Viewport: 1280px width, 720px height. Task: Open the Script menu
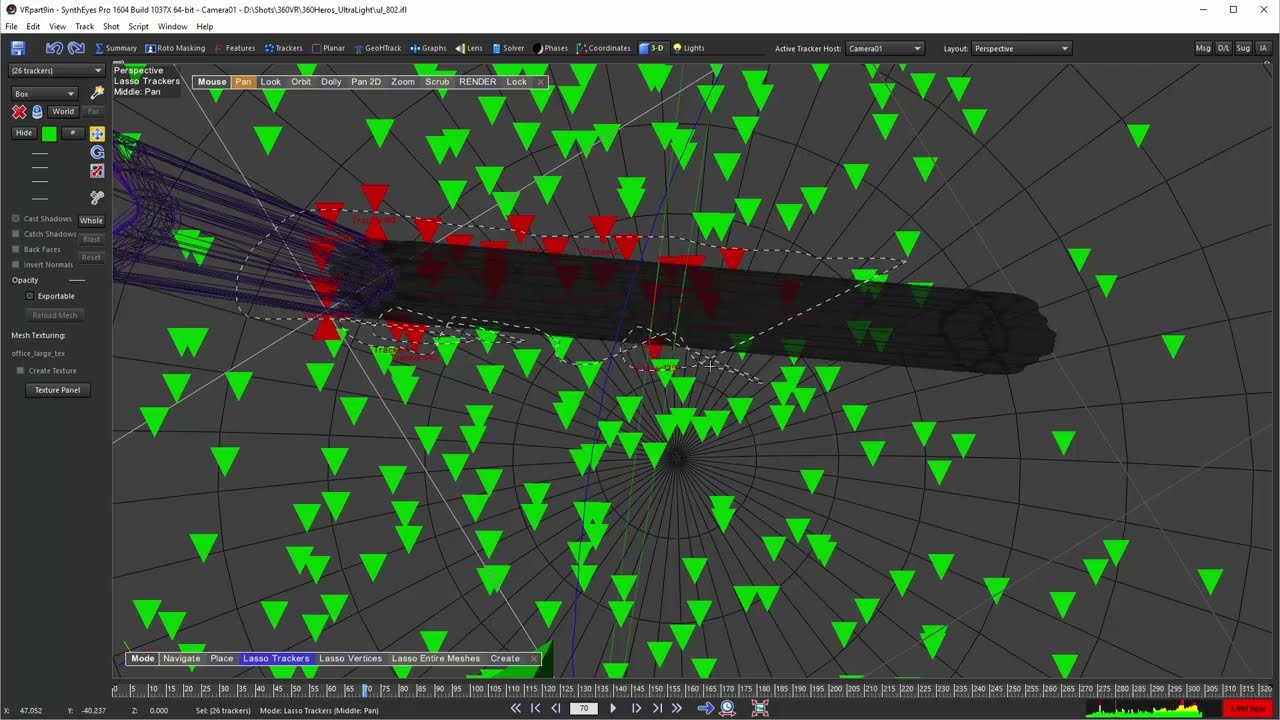[138, 27]
